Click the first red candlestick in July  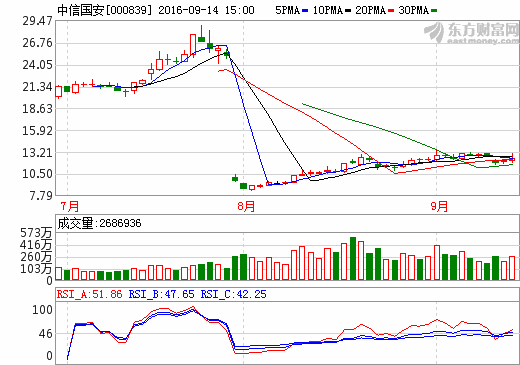(x=59, y=91)
